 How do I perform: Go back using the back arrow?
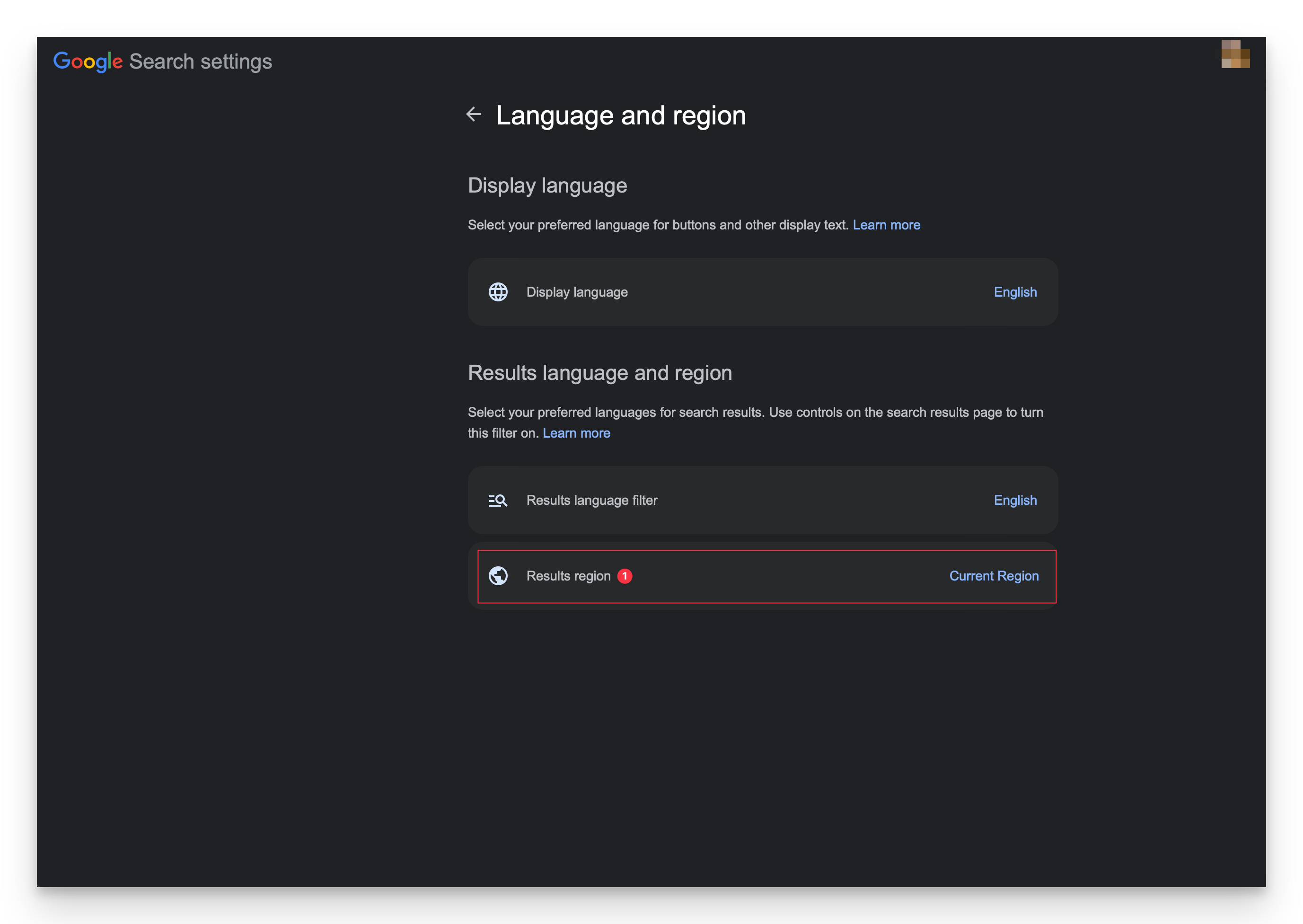(475, 115)
